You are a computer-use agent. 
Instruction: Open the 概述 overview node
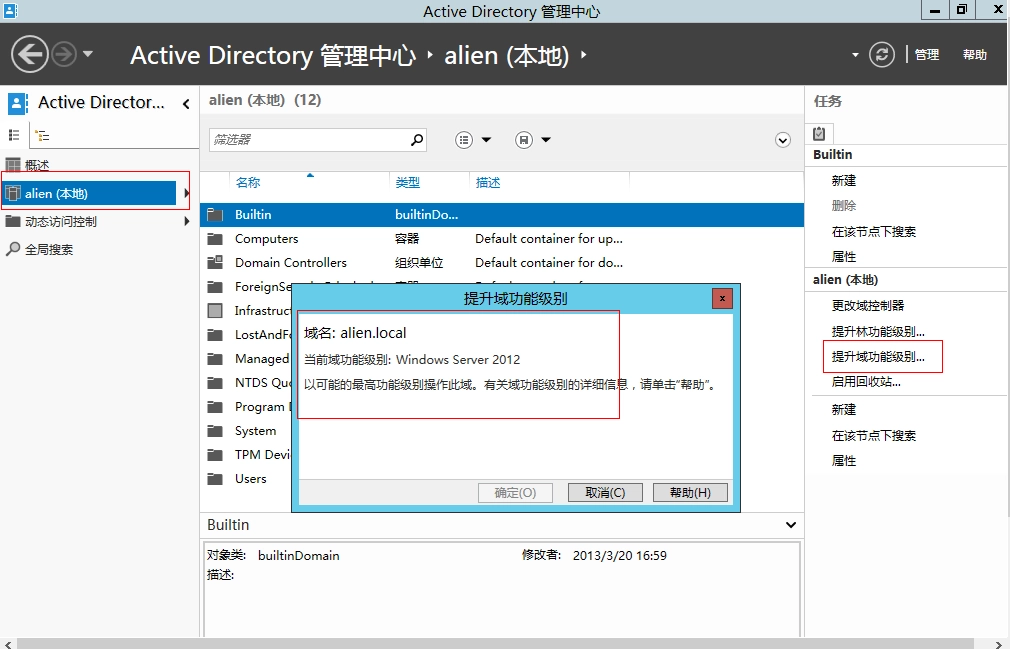[36, 165]
